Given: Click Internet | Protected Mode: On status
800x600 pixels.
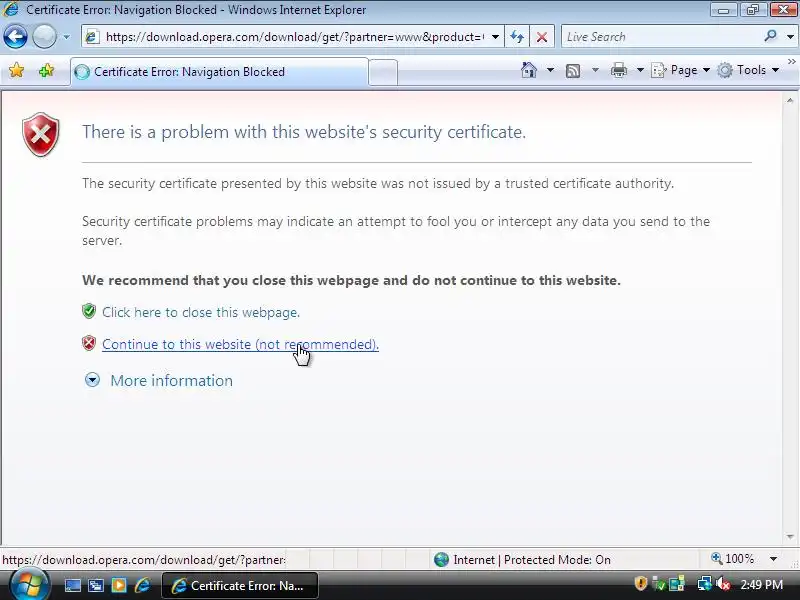Looking at the screenshot, I should pos(532,560).
